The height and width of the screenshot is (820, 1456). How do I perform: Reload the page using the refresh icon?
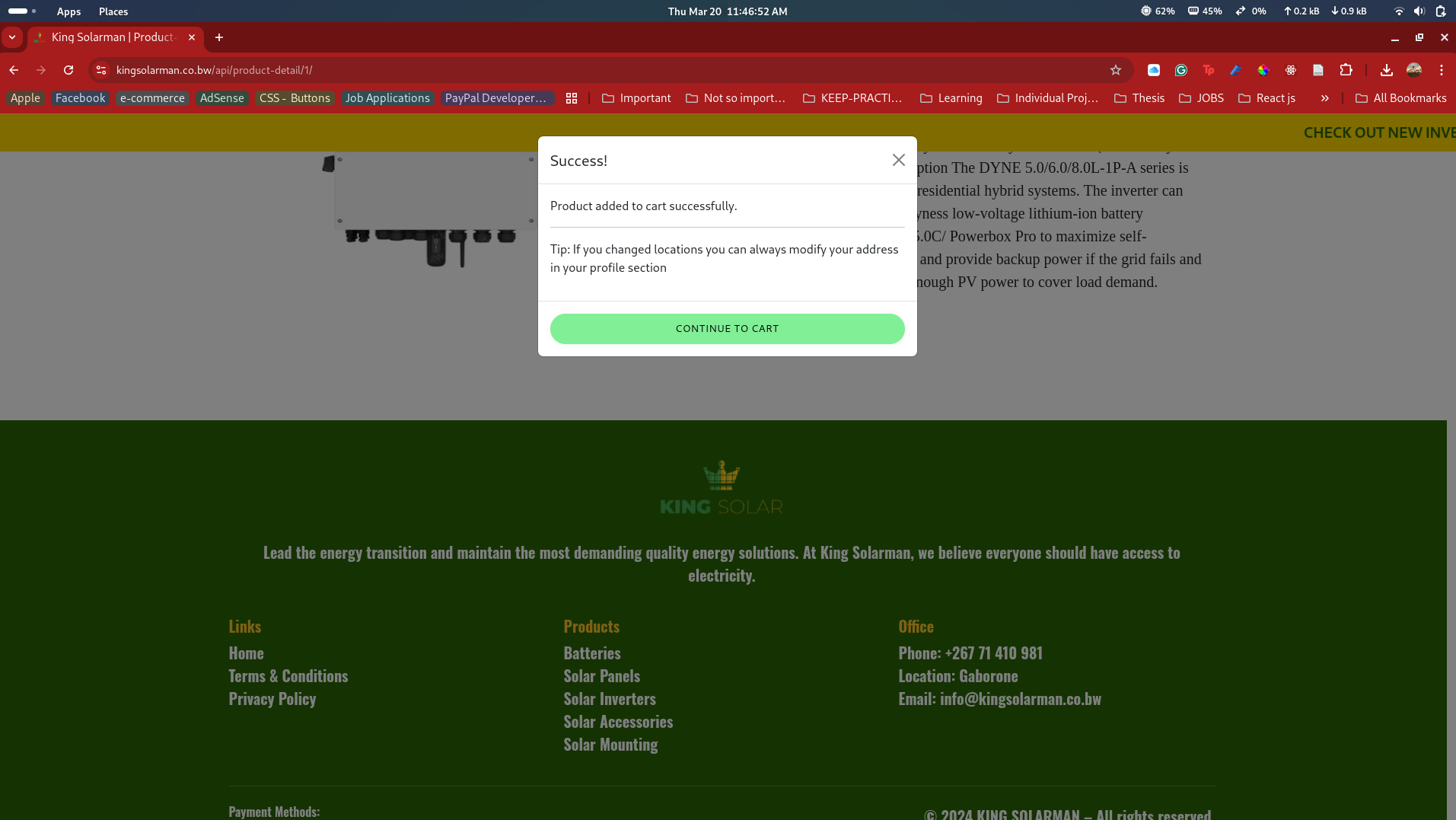pos(68,70)
